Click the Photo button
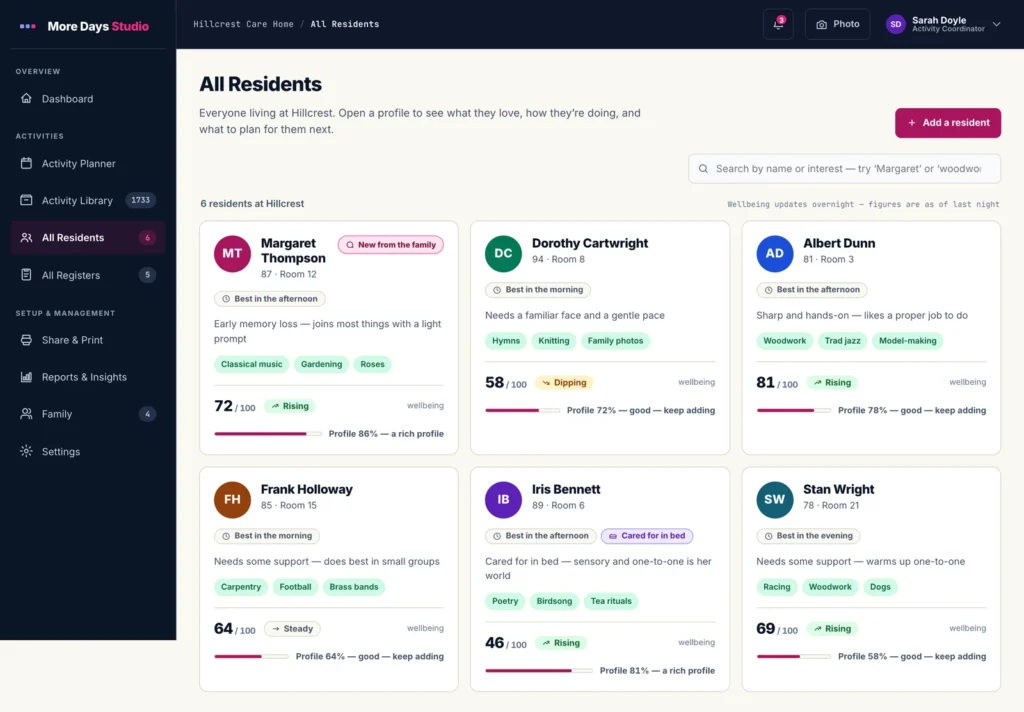Screen dimensions: 1024x712 (837, 24)
